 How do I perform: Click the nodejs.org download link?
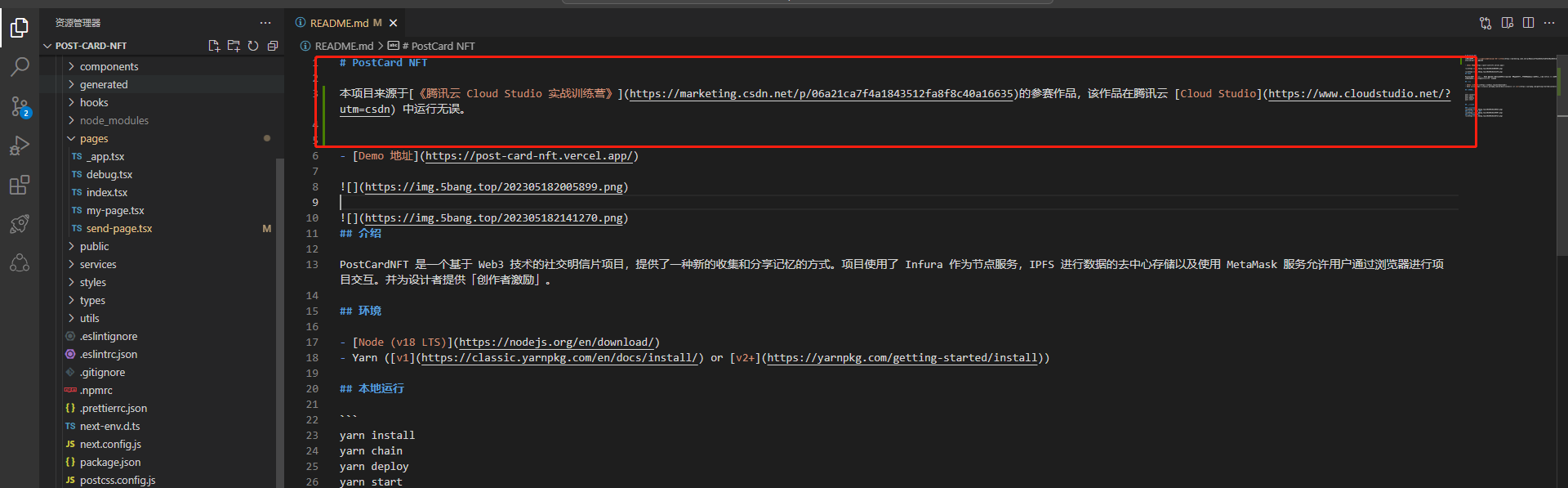click(556, 342)
